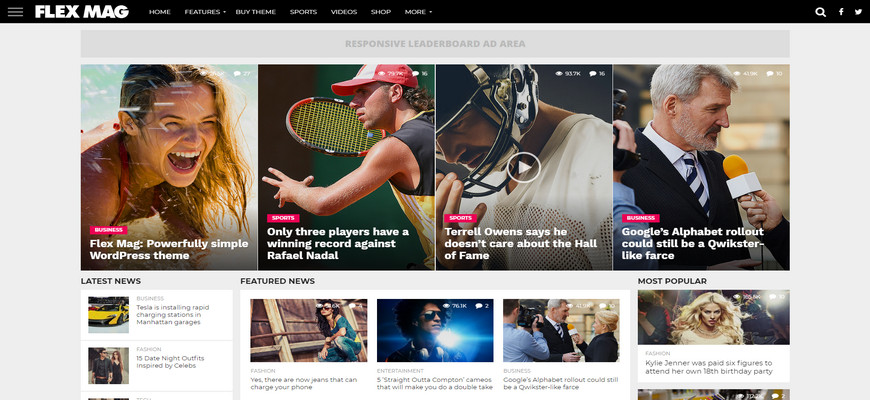
Task: Play the Terrell Owens video
Action: [523, 167]
